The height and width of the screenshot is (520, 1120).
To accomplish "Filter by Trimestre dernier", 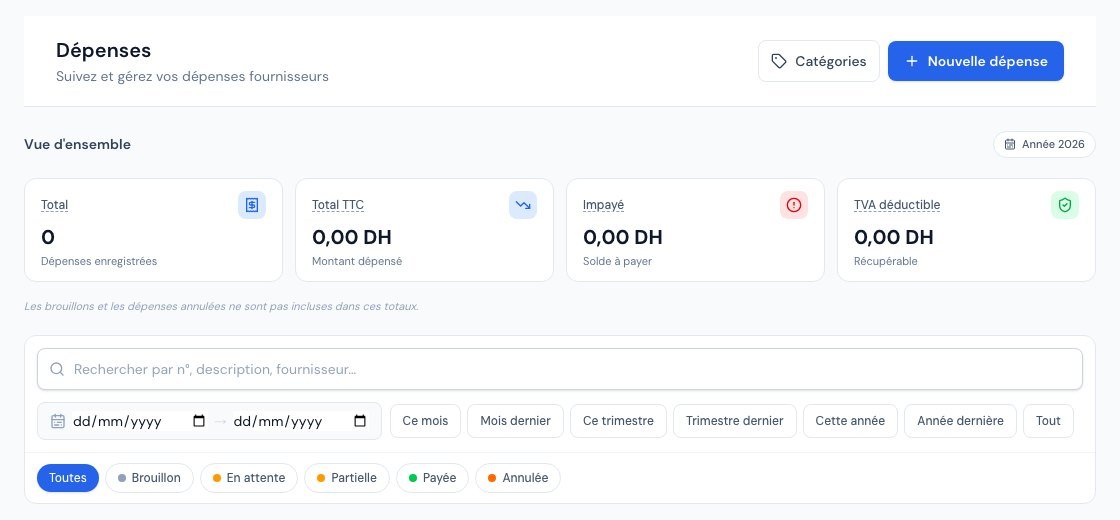I will click(735, 421).
